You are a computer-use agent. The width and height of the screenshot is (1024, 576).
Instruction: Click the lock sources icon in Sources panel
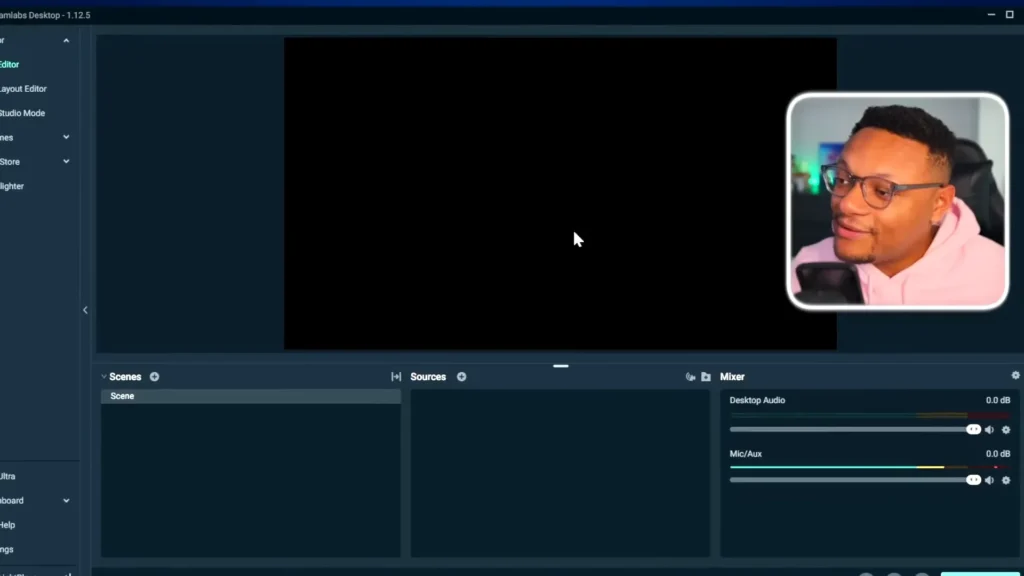(x=689, y=376)
